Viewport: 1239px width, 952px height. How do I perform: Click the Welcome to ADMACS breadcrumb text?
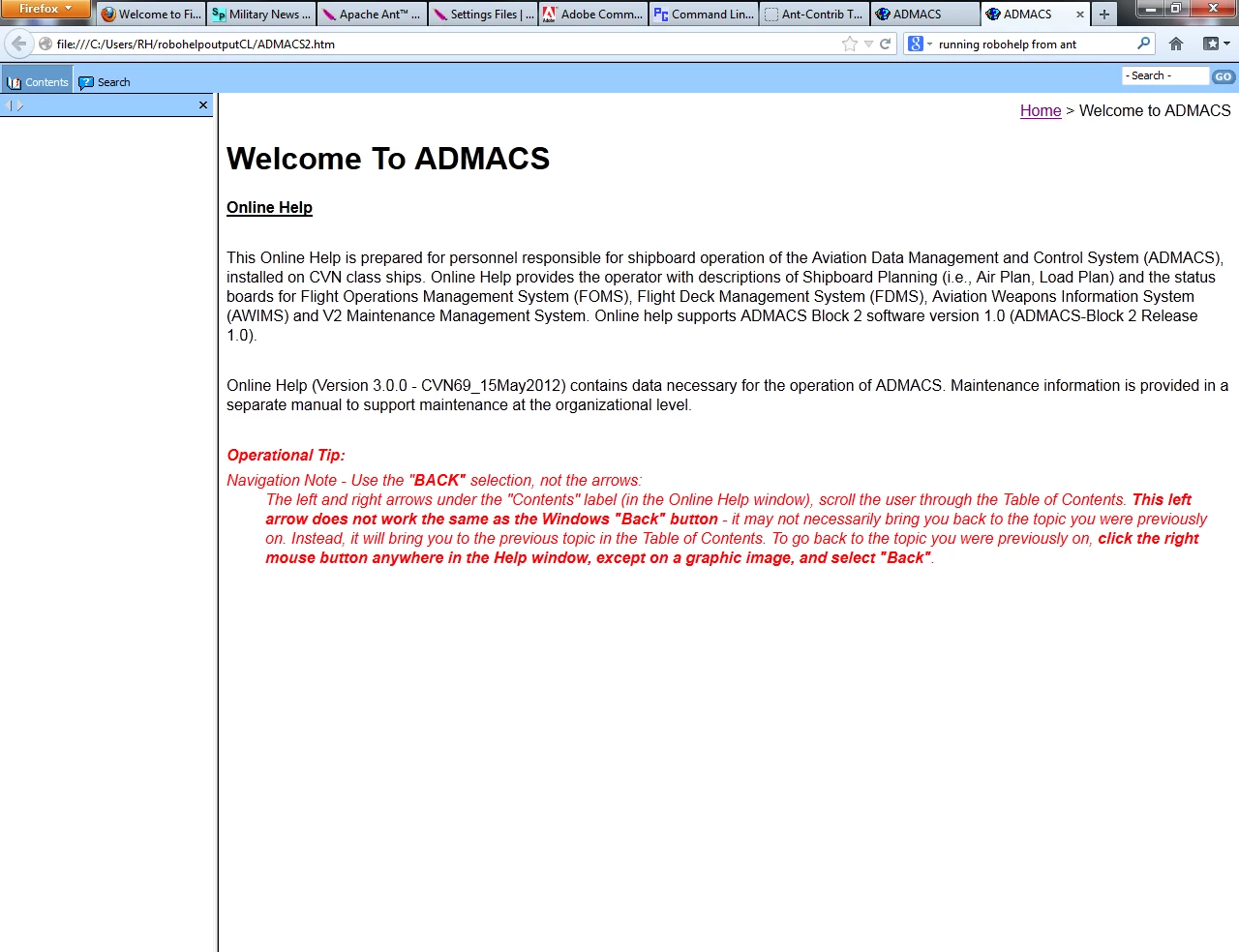(1155, 110)
